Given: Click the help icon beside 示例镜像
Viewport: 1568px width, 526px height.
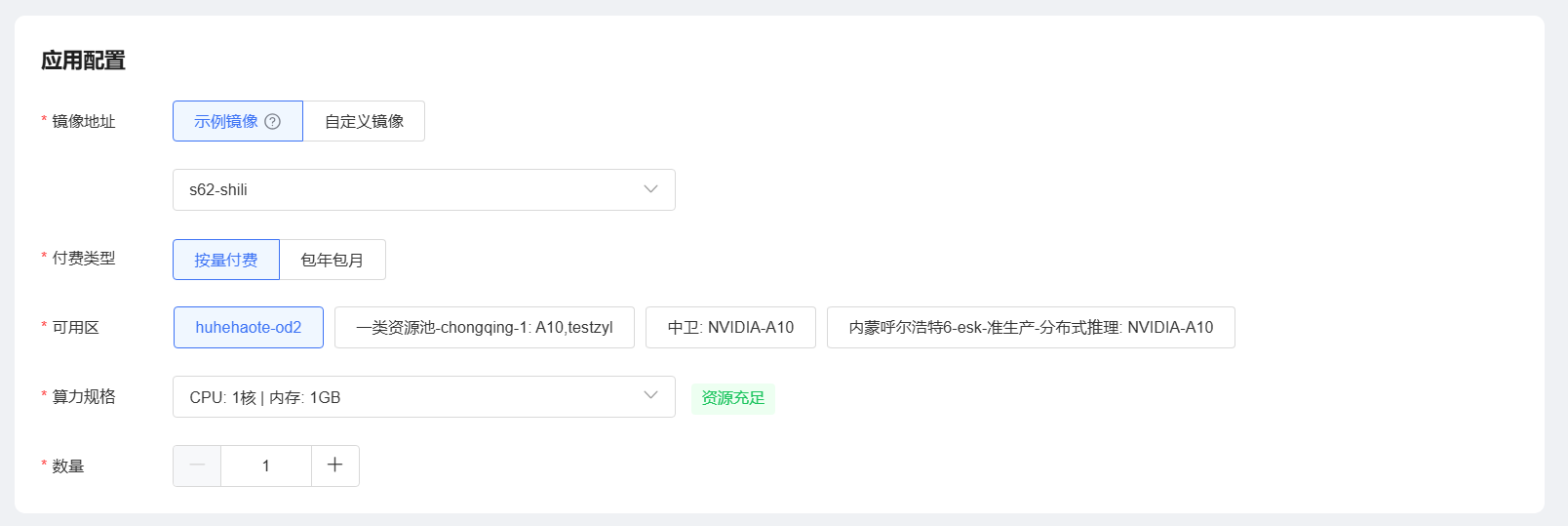Looking at the screenshot, I should click(x=273, y=122).
